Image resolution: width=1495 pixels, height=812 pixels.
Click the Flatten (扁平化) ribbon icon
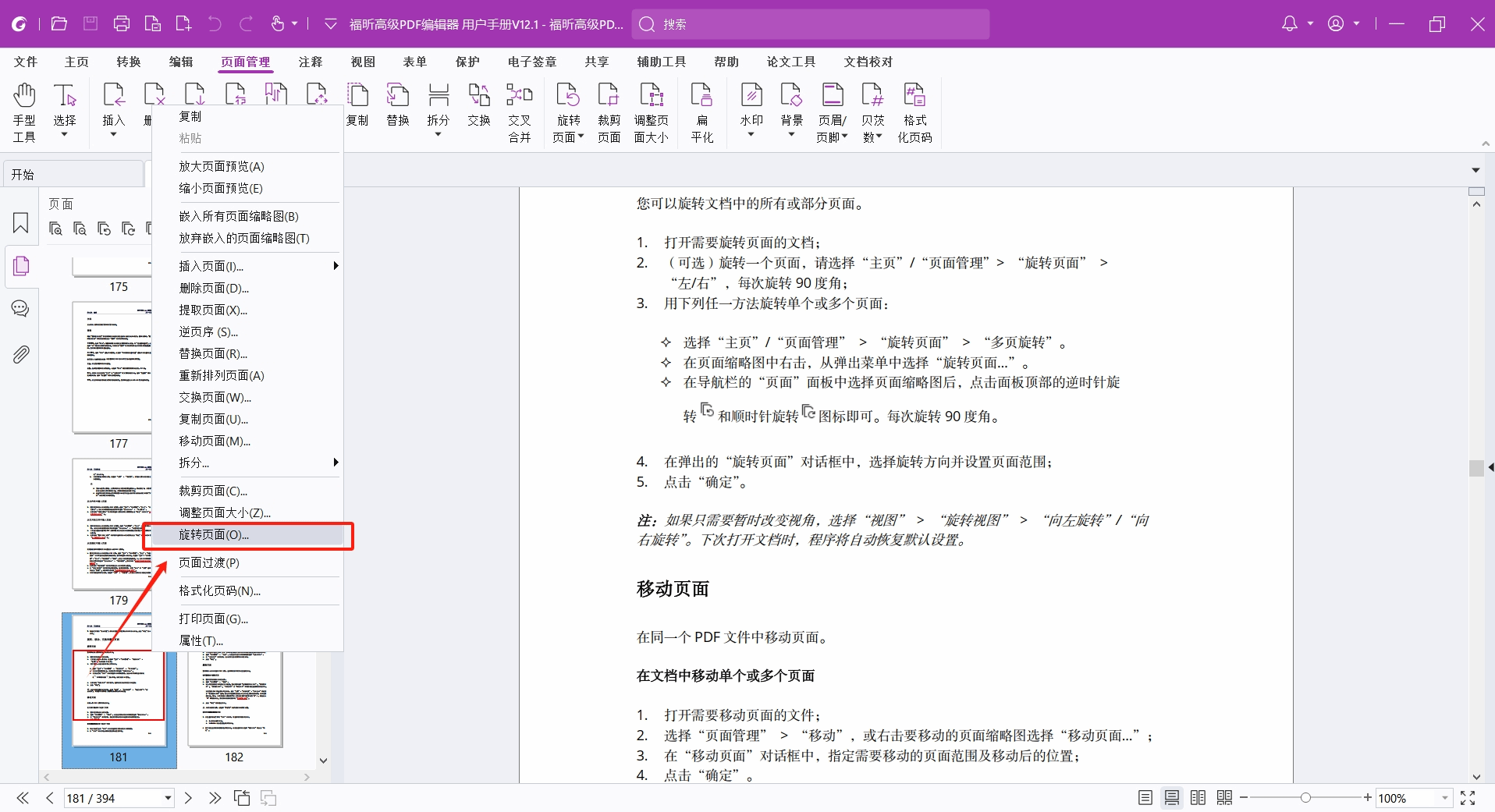click(701, 112)
